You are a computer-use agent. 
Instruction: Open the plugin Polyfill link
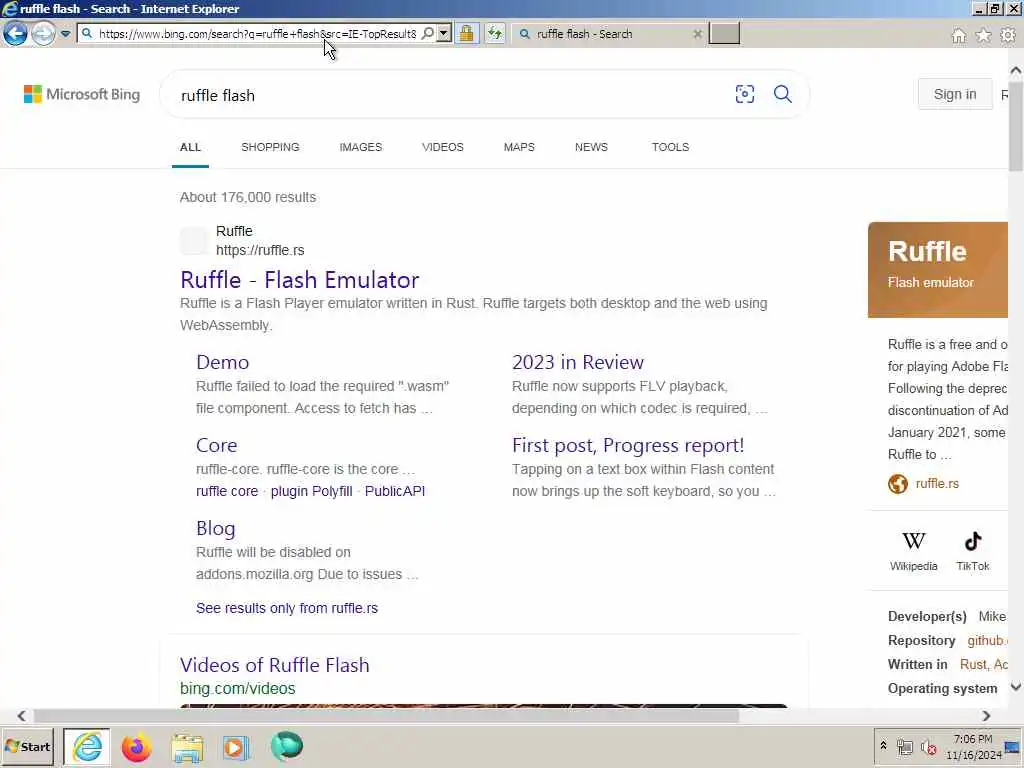[x=312, y=491]
